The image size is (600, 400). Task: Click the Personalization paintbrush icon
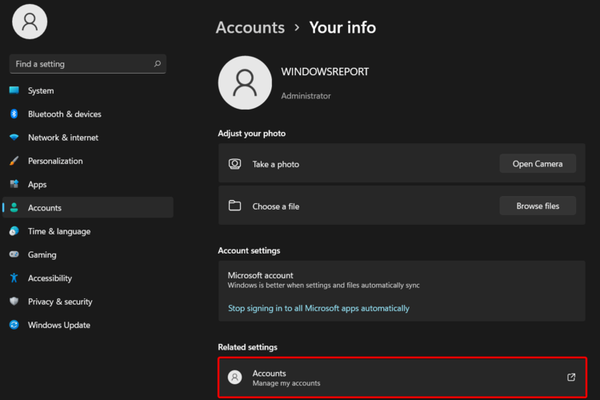(x=14, y=161)
